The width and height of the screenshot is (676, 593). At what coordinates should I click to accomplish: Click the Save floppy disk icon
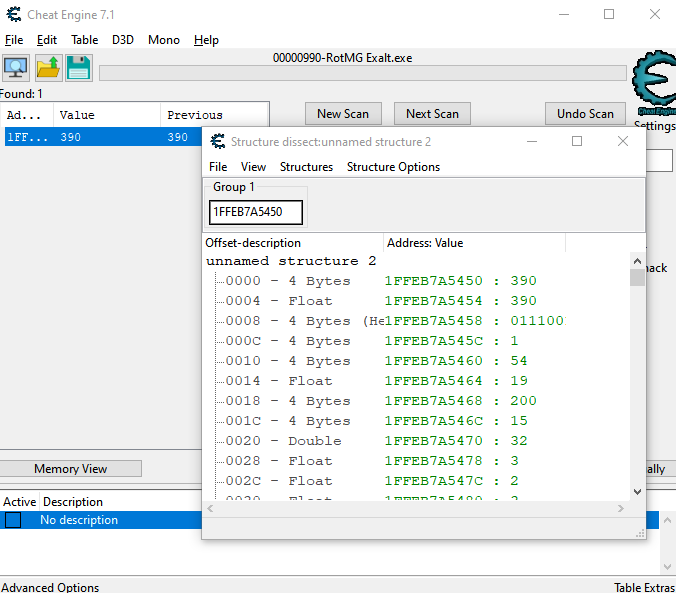coord(79,68)
